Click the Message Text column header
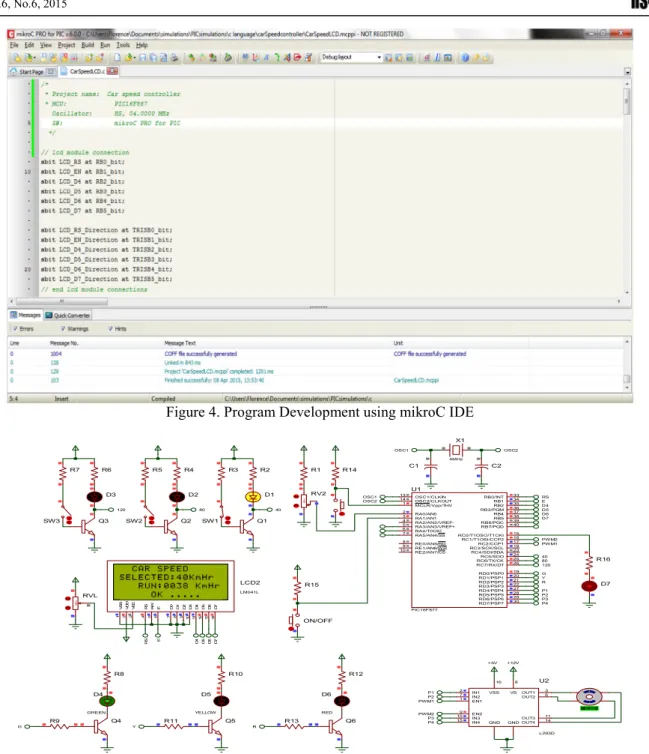Image resolution: width=649 pixels, height=754 pixels. [180, 343]
